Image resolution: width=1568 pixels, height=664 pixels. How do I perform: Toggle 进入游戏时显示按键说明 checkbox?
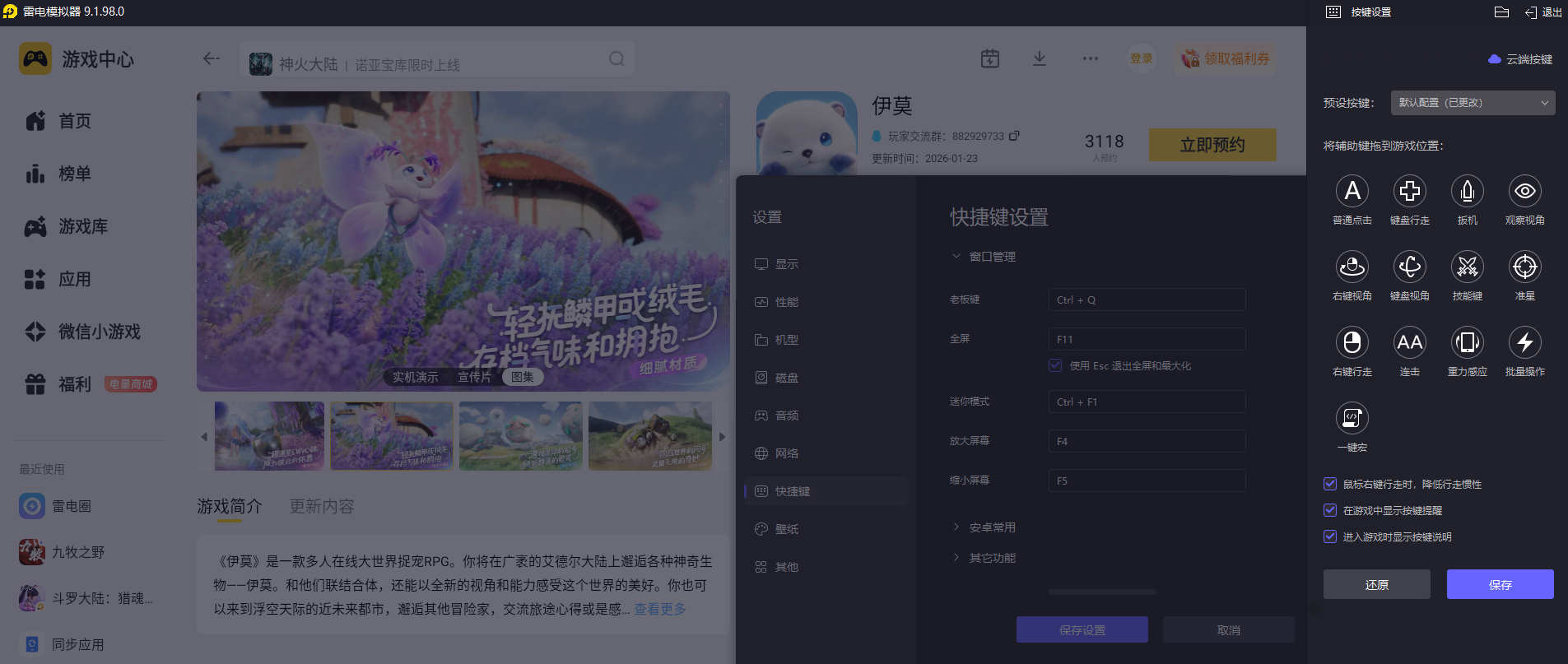[x=1329, y=536]
